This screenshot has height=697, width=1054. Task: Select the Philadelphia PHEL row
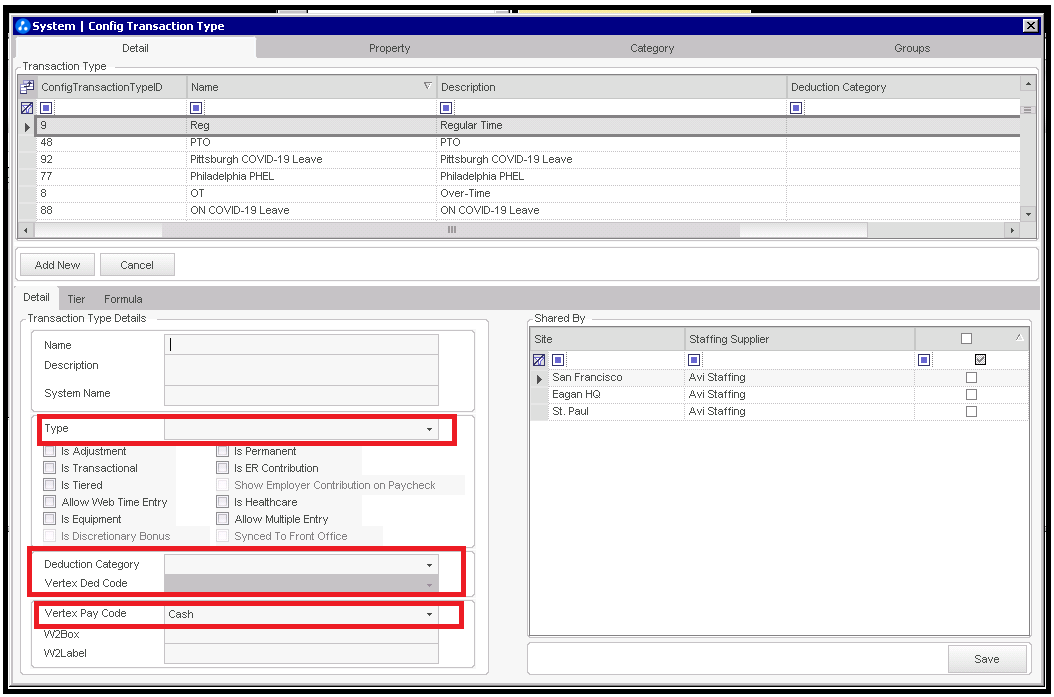point(528,176)
